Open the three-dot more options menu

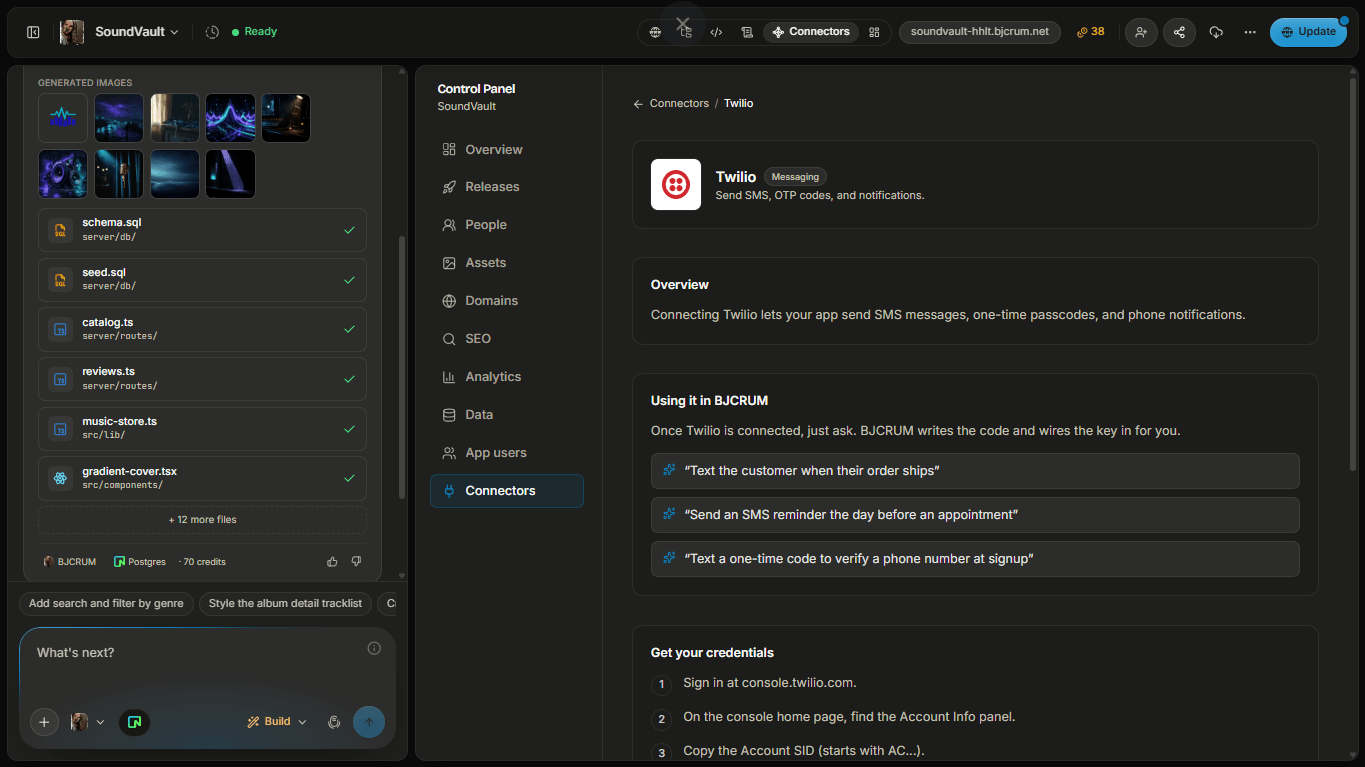pyautogui.click(x=1250, y=32)
